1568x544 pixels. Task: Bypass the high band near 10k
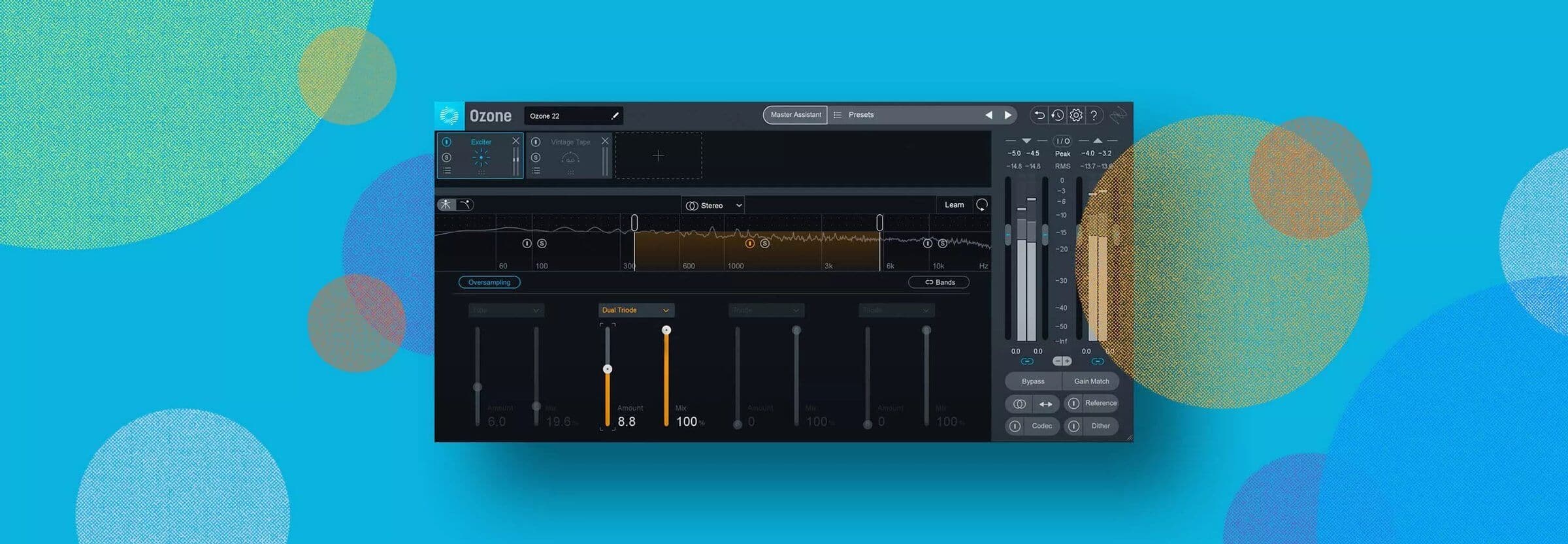(x=928, y=244)
